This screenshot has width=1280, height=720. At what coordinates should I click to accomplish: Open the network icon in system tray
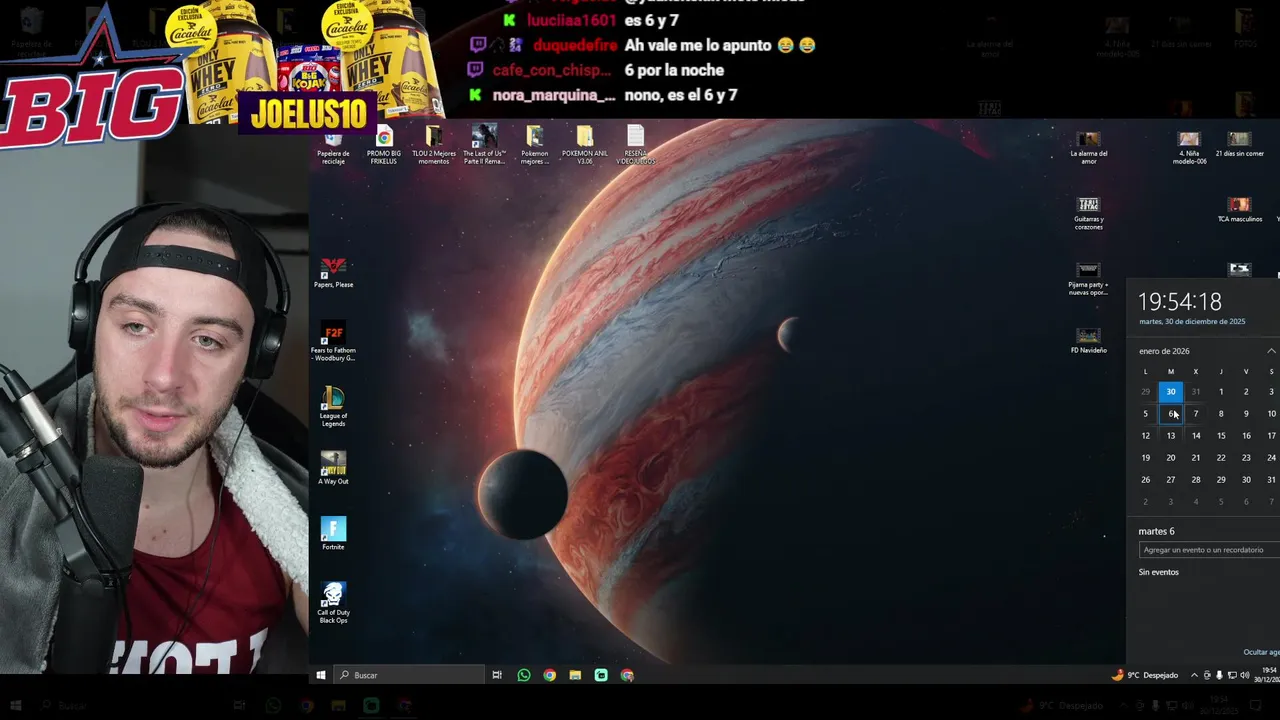tap(1231, 675)
